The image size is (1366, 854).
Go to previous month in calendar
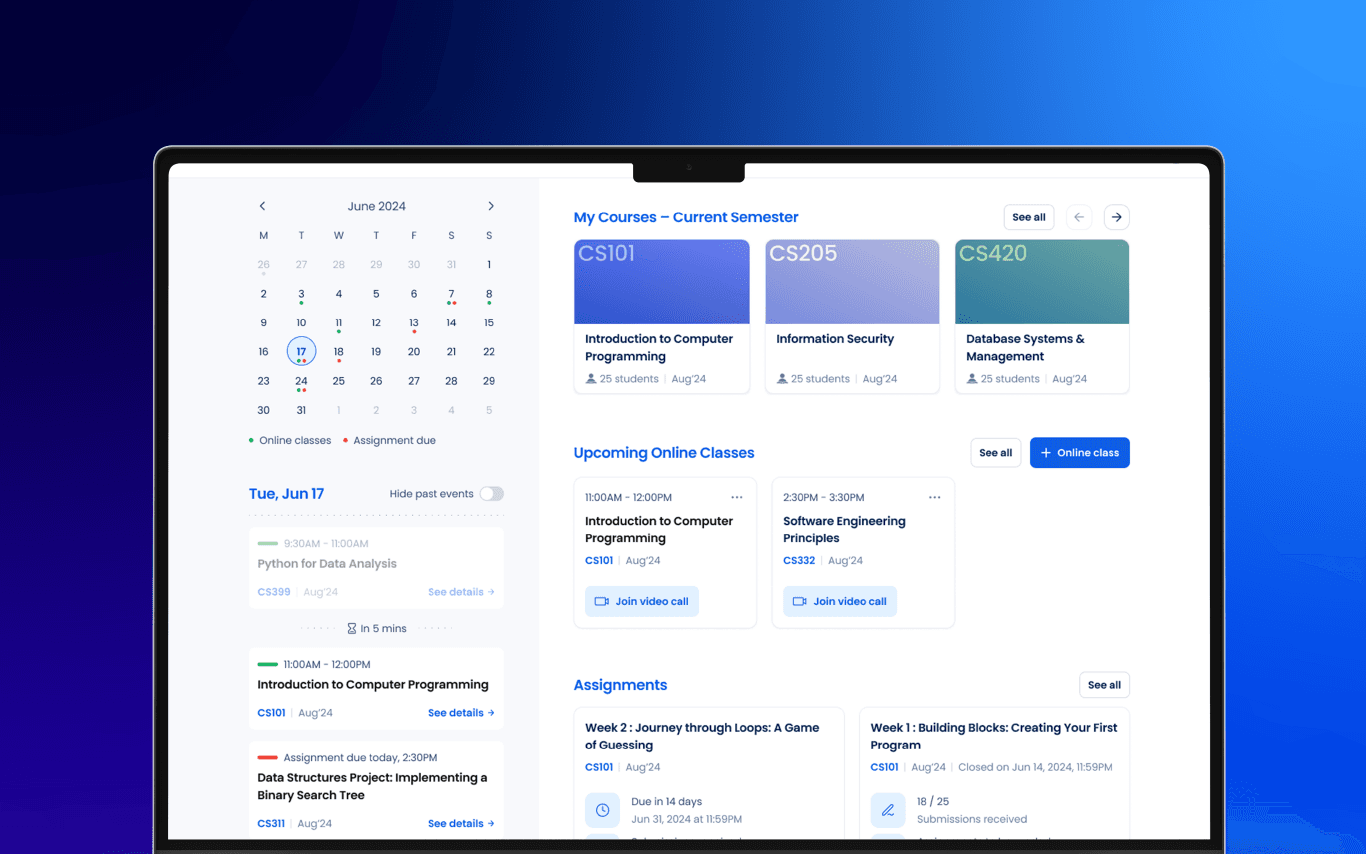pyautogui.click(x=263, y=206)
